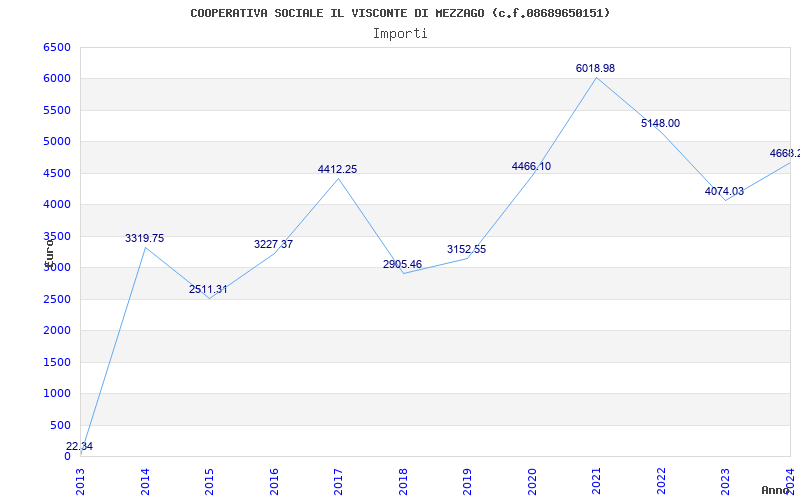Select the 3152.55 data label
800x500 pixels.
click(x=466, y=249)
